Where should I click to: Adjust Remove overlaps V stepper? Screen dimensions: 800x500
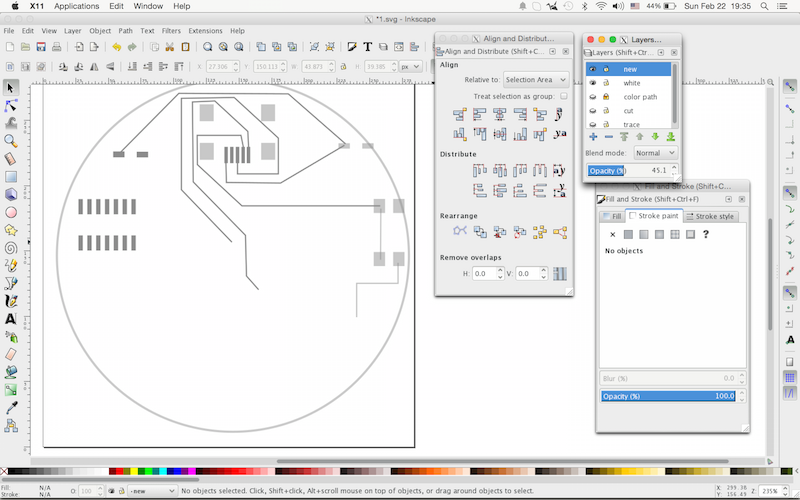pos(543,273)
